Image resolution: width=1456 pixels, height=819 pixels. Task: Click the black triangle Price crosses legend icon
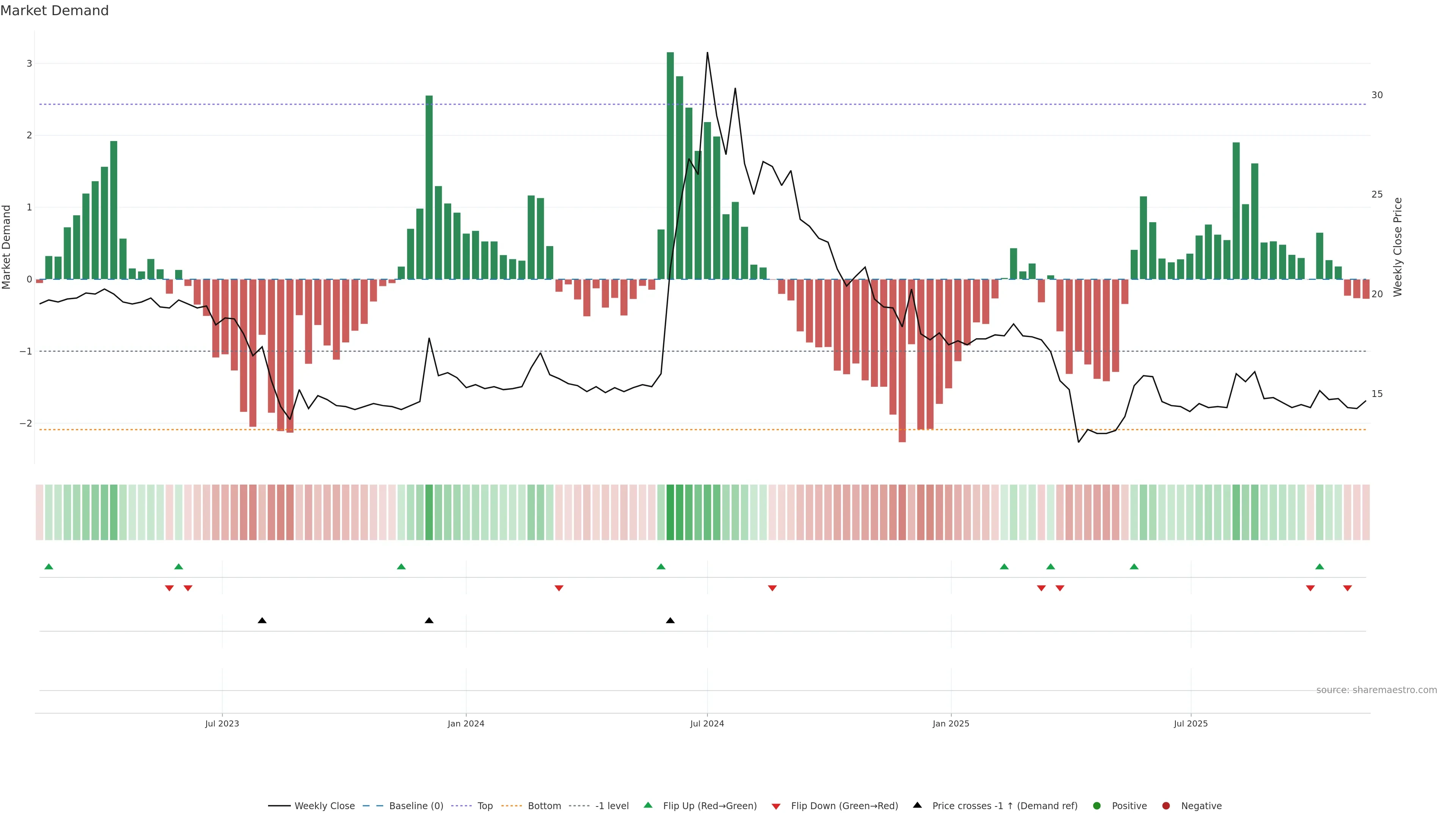click(917, 805)
